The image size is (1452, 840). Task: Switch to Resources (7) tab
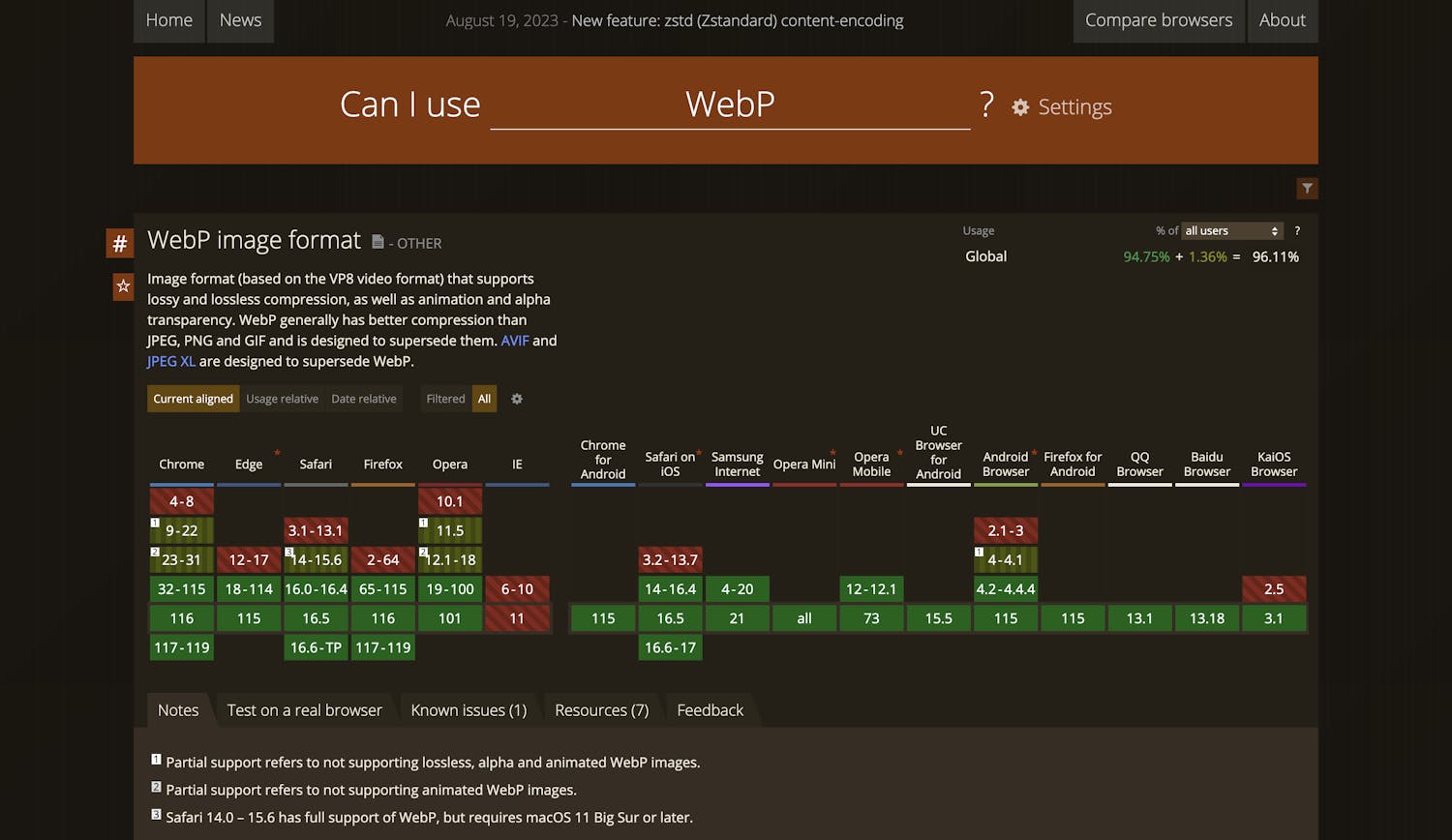point(601,710)
